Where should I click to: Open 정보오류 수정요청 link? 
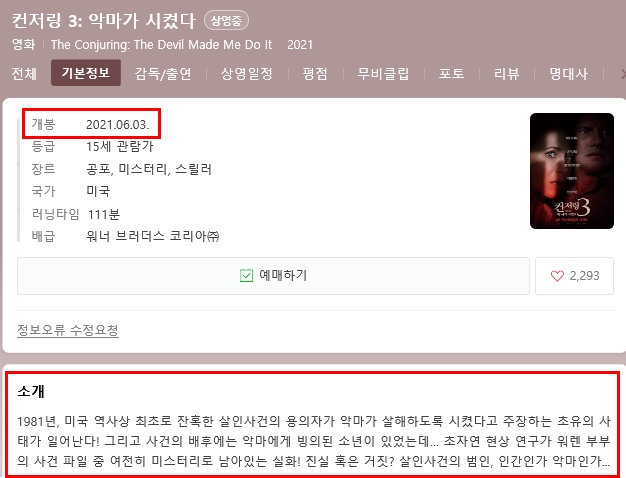coord(67,330)
